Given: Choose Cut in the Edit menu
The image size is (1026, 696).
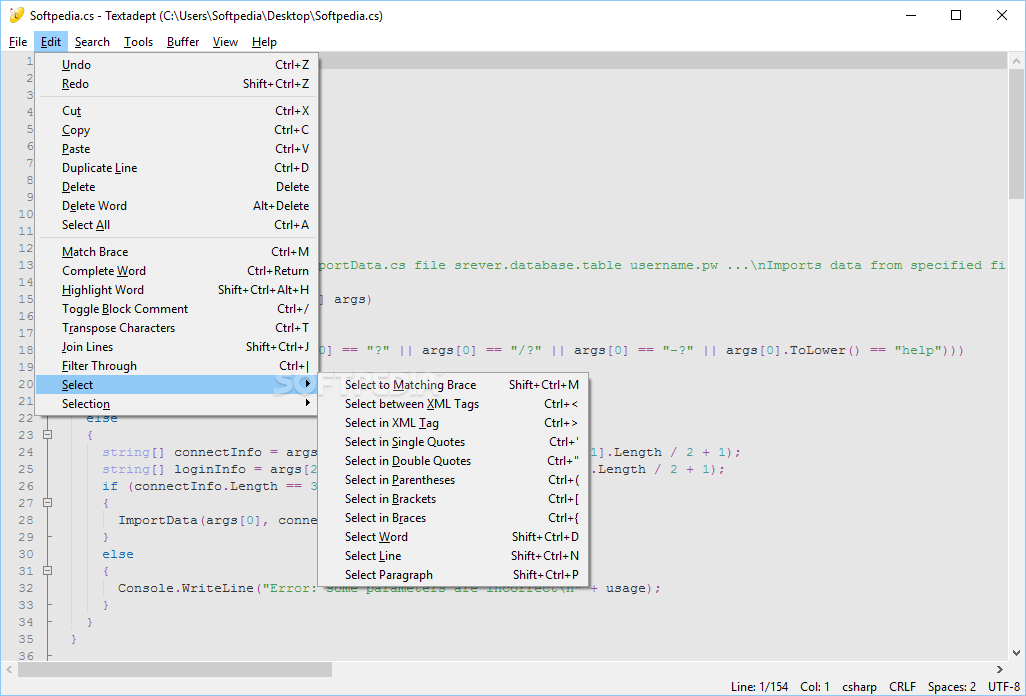Looking at the screenshot, I should coord(177,111).
